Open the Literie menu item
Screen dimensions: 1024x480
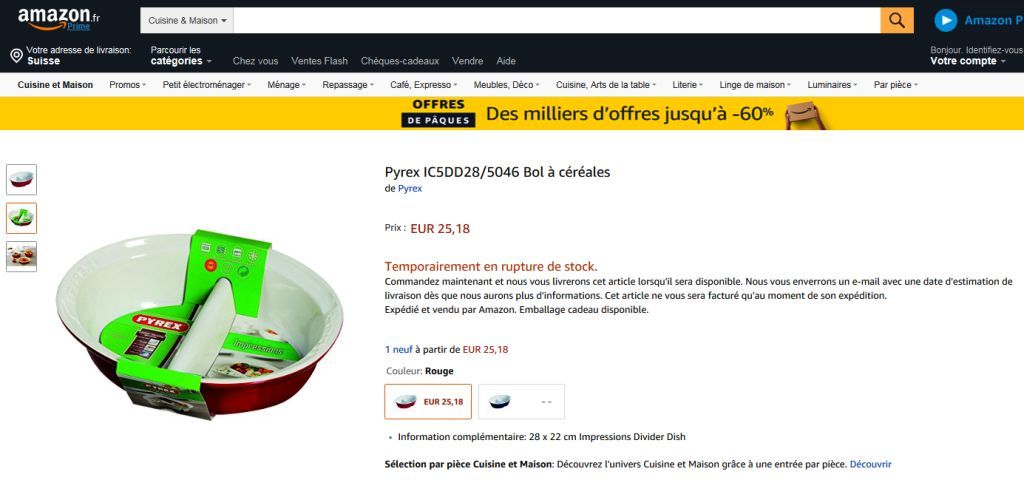point(688,85)
